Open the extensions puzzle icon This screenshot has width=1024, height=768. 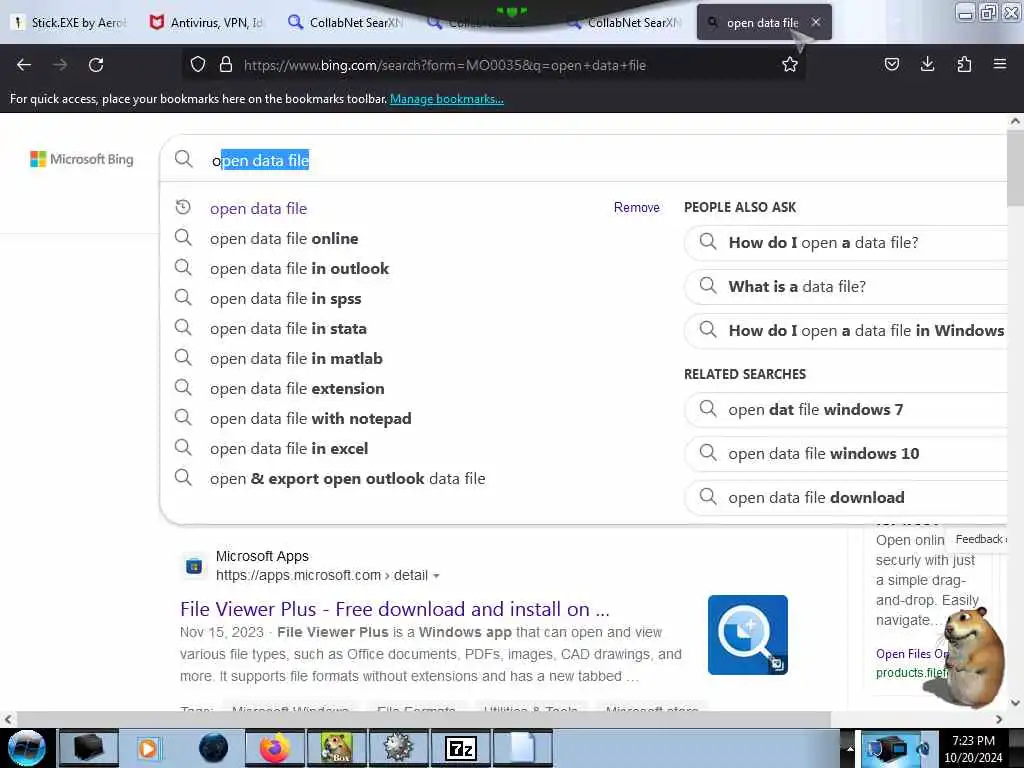pos(964,64)
